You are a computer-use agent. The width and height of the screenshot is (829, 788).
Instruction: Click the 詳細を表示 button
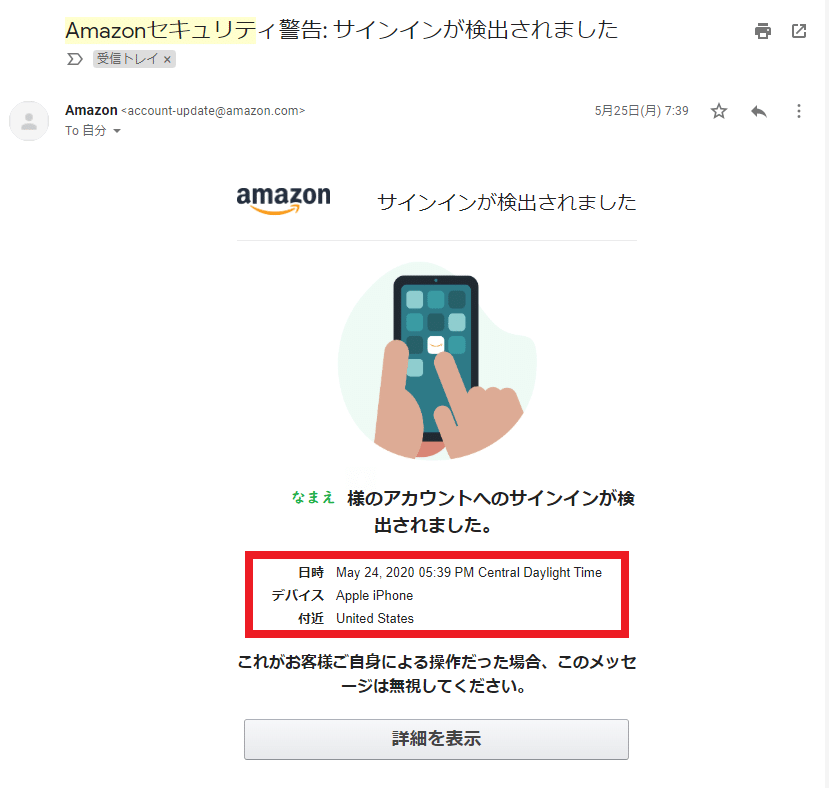click(x=436, y=739)
